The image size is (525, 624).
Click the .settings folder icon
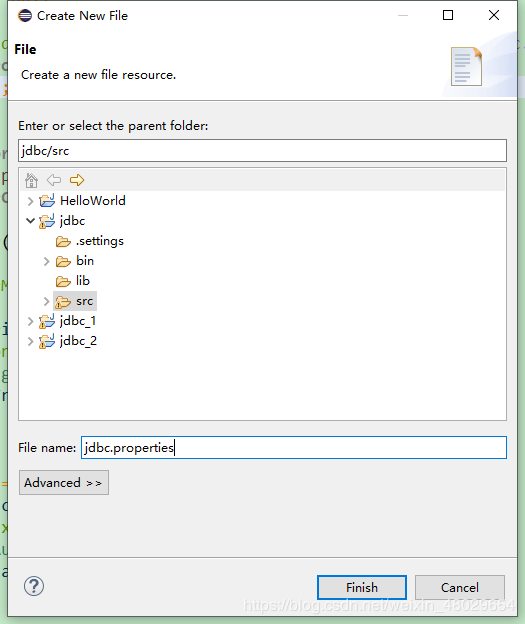point(63,241)
